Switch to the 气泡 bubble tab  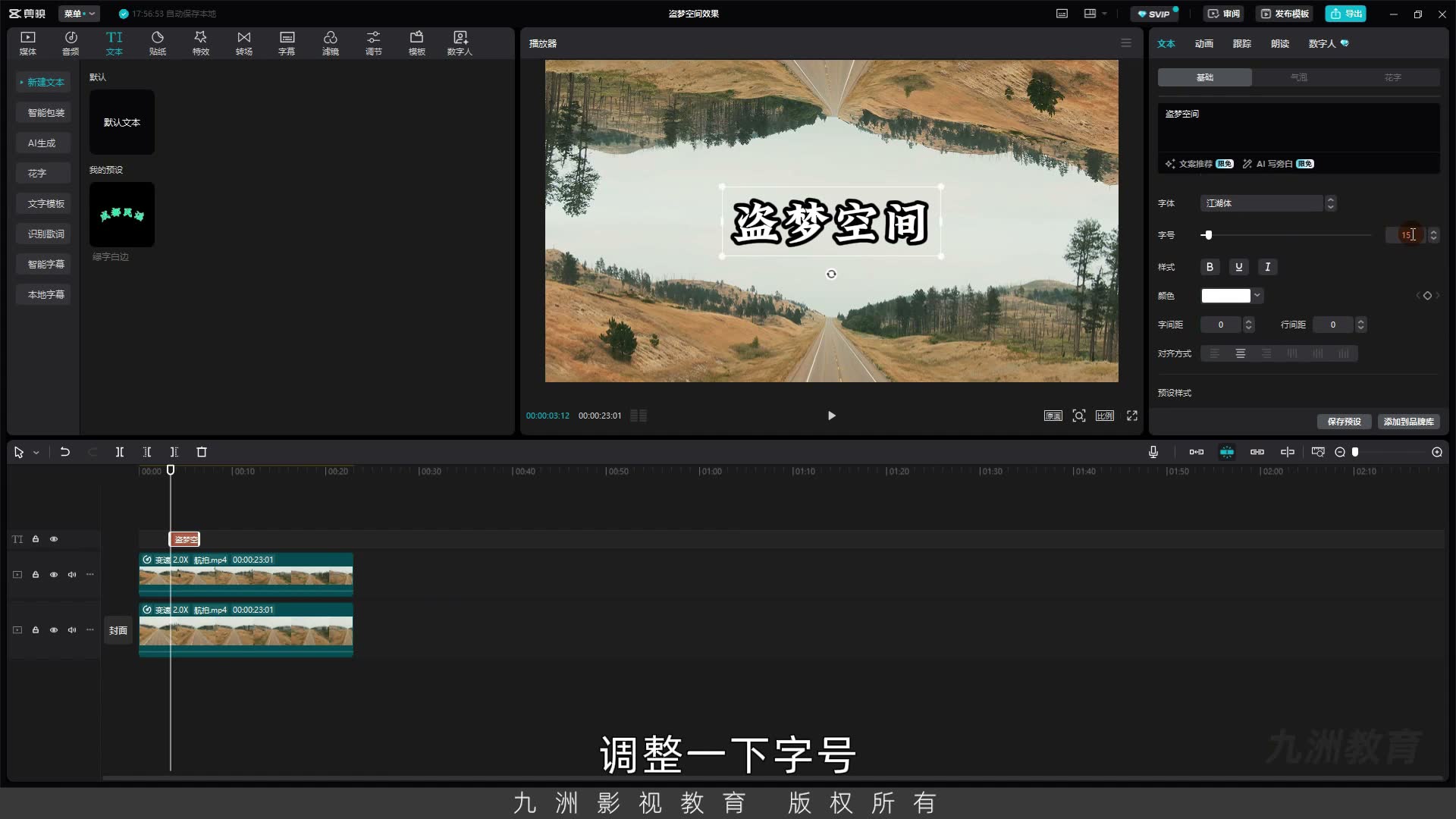1299,77
